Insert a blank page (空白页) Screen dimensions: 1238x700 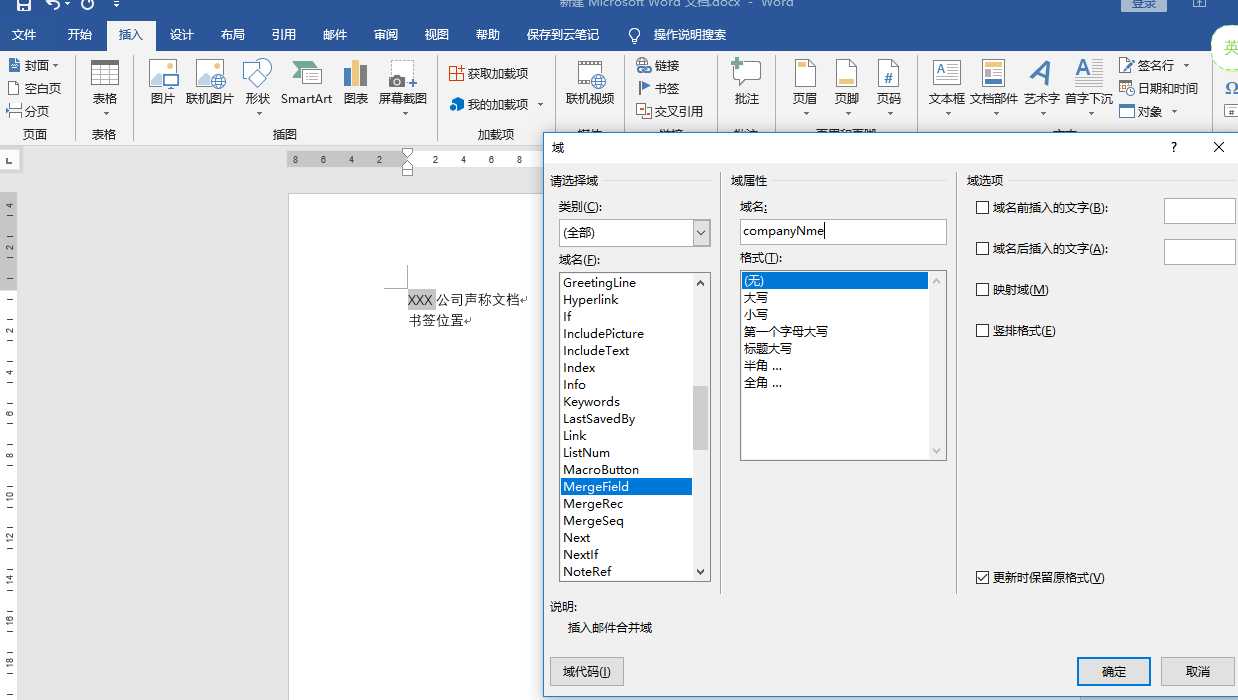(x=34, y=88)
